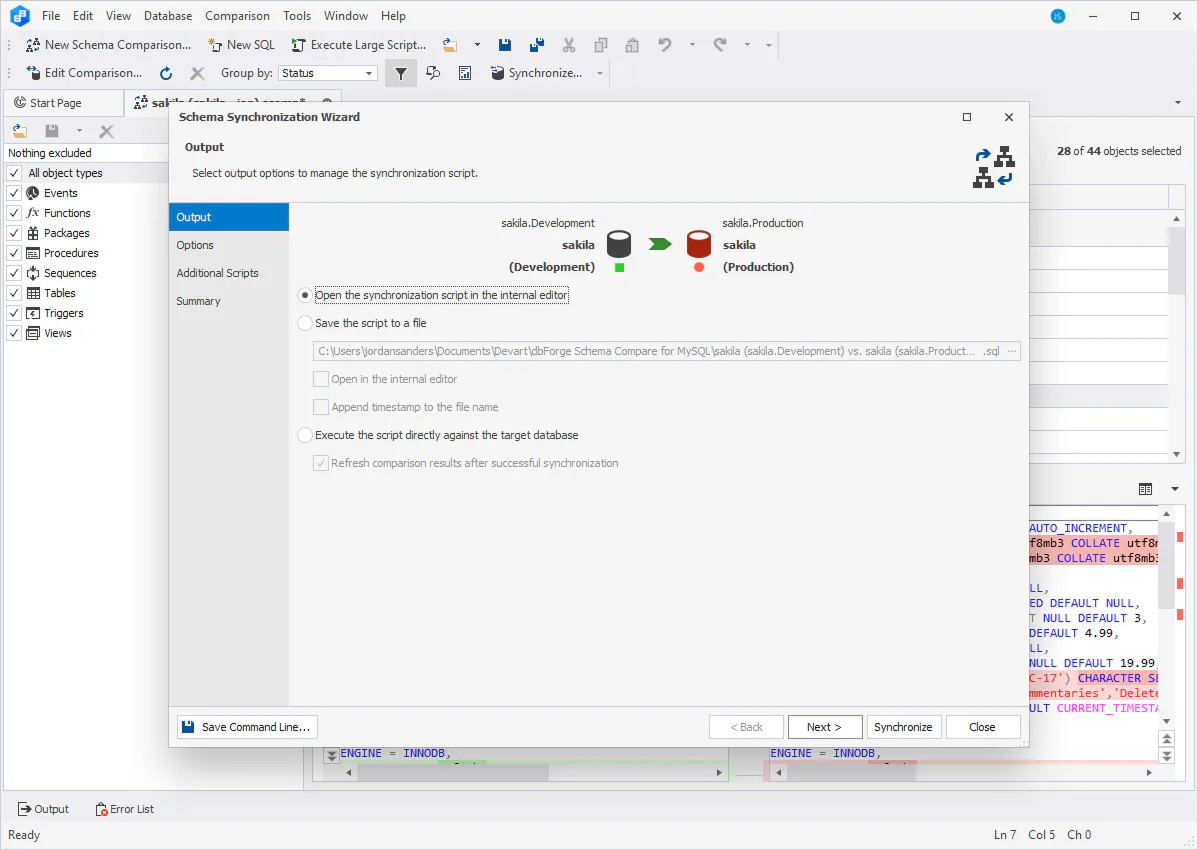Viewport: 1198px width, 850px height.
Task: Toggle All object types checkbox
Action: coord(14,173)
